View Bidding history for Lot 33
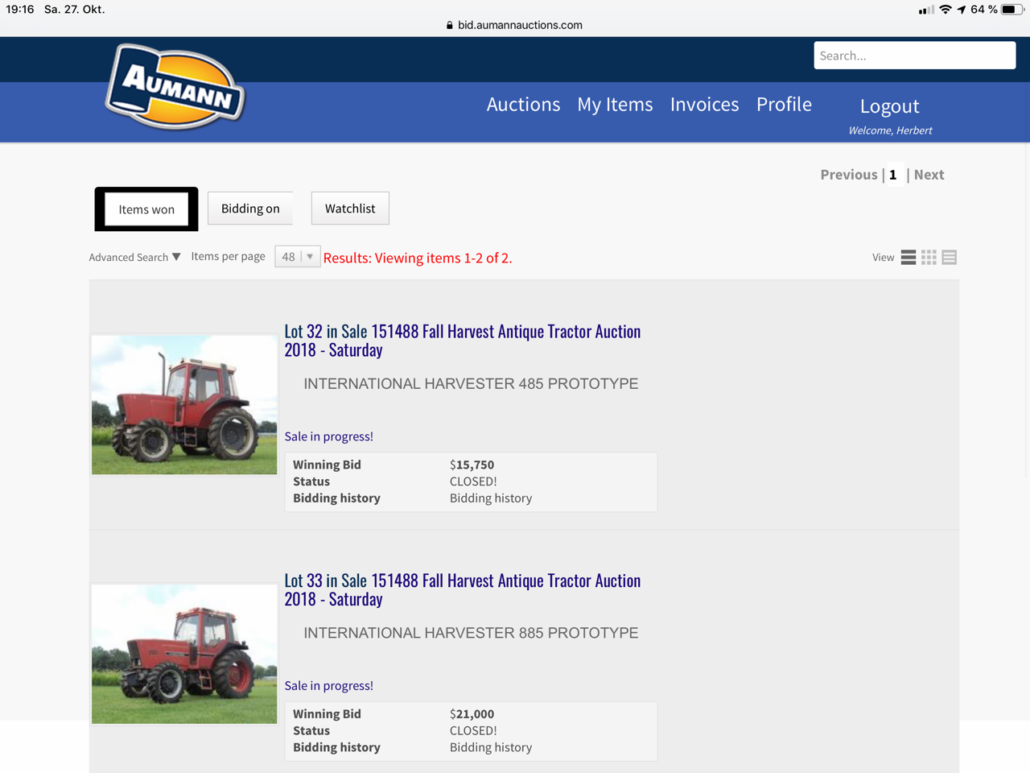The image size is (1030, 773). 491,747
